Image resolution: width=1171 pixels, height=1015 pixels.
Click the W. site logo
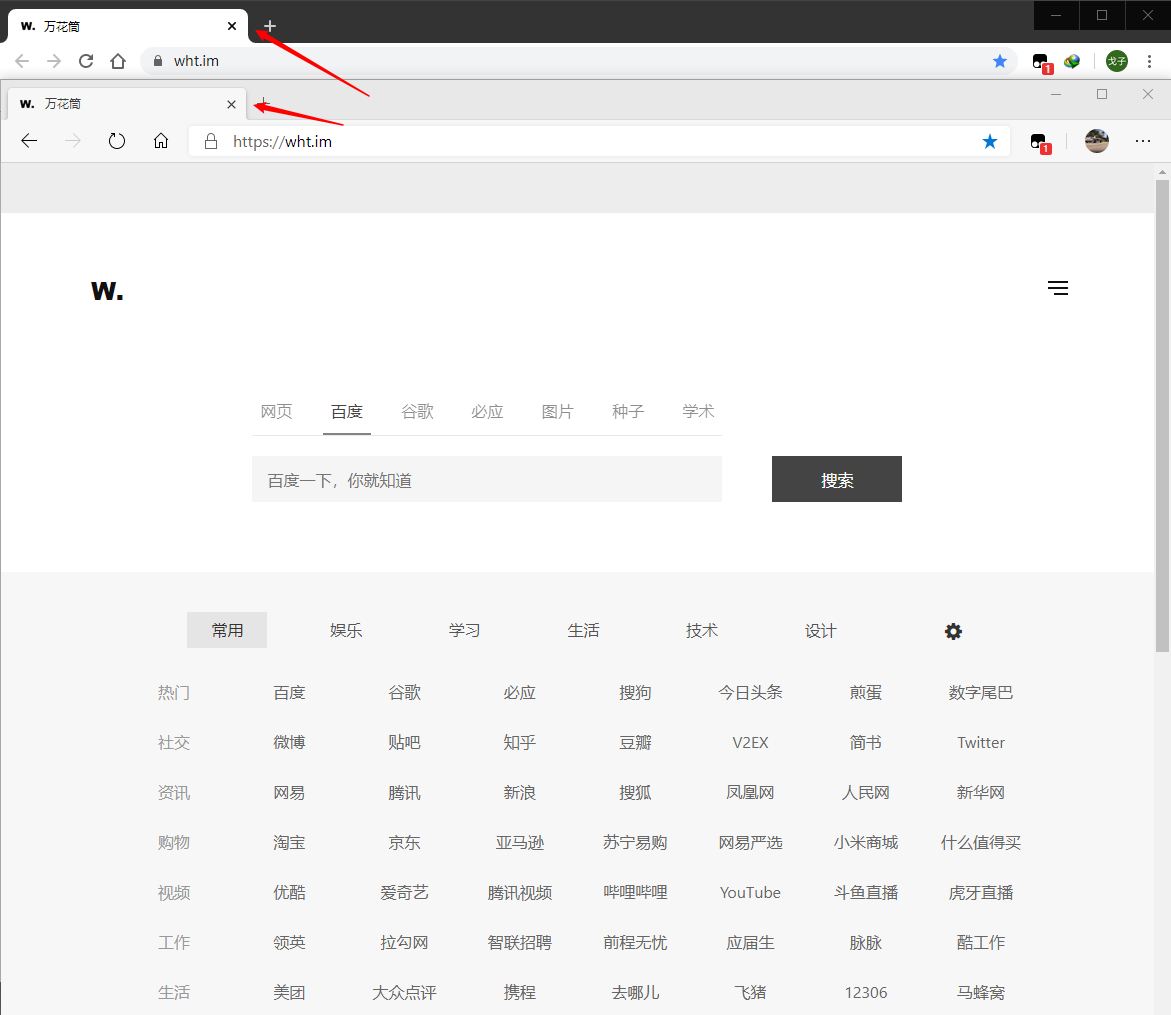point(107,291)
